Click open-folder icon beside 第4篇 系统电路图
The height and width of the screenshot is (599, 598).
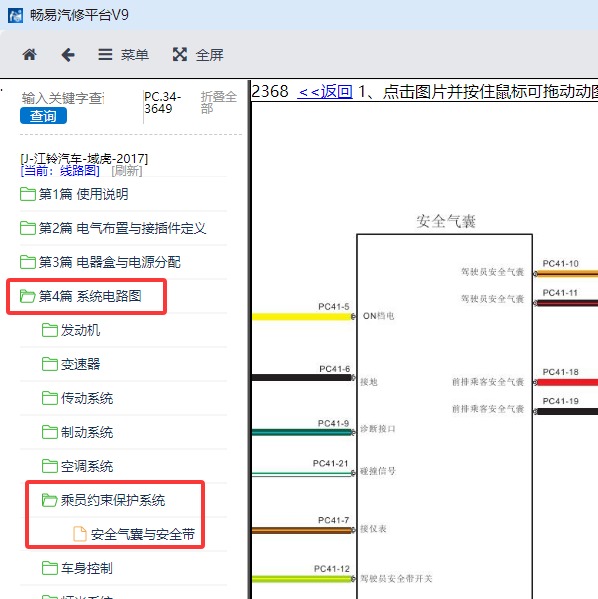coord(28,296)
